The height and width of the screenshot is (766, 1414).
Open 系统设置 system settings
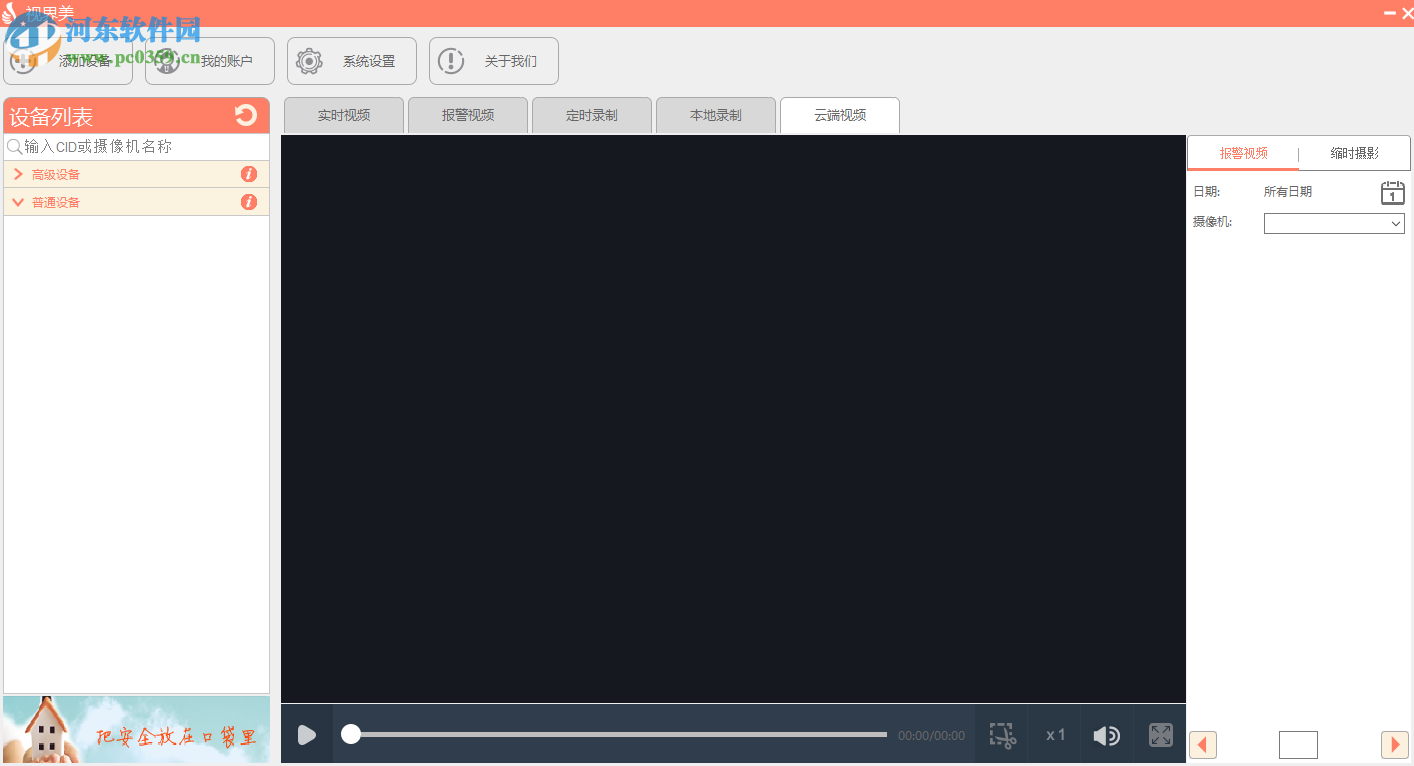click(352, 61)
